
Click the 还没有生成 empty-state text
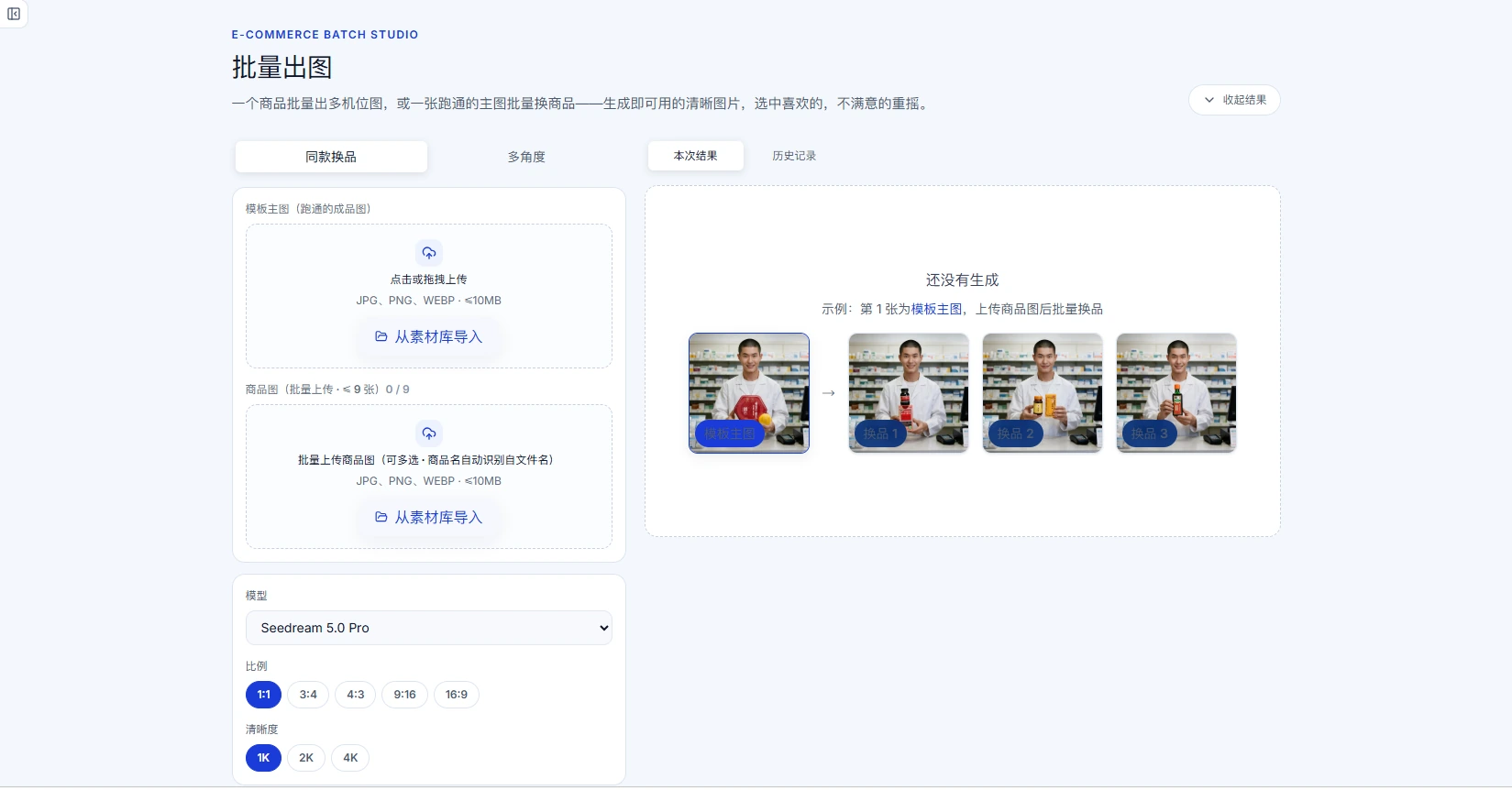pos(962,280)
